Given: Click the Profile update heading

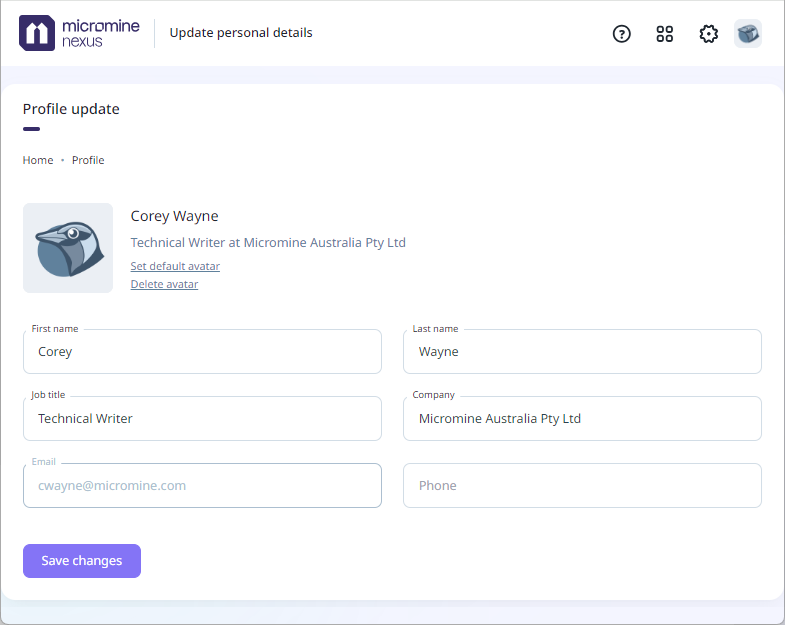Looking at the screenshot, I should (x=71, y=109).
